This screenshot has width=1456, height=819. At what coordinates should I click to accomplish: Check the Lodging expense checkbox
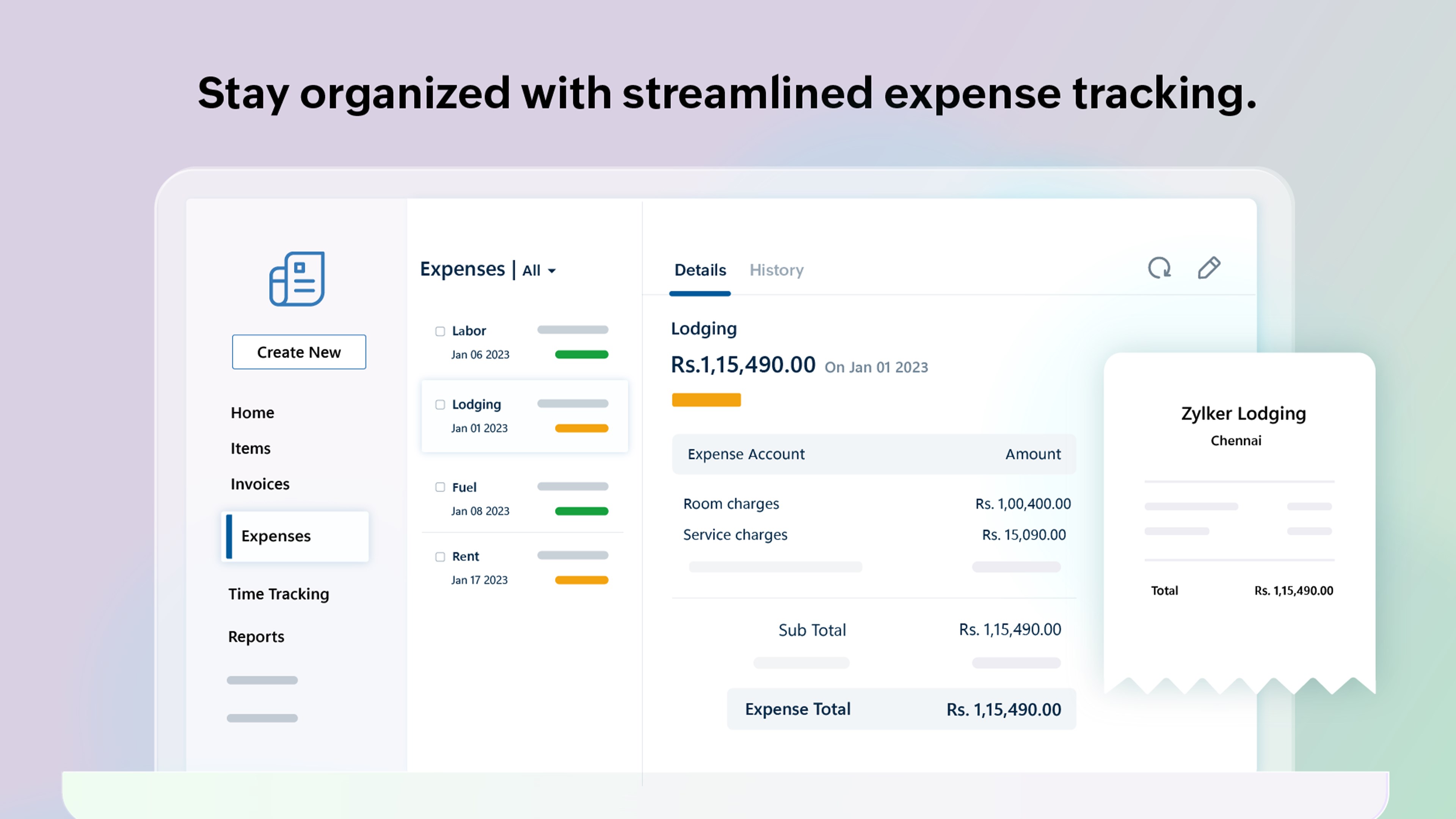tap(440, 405)
